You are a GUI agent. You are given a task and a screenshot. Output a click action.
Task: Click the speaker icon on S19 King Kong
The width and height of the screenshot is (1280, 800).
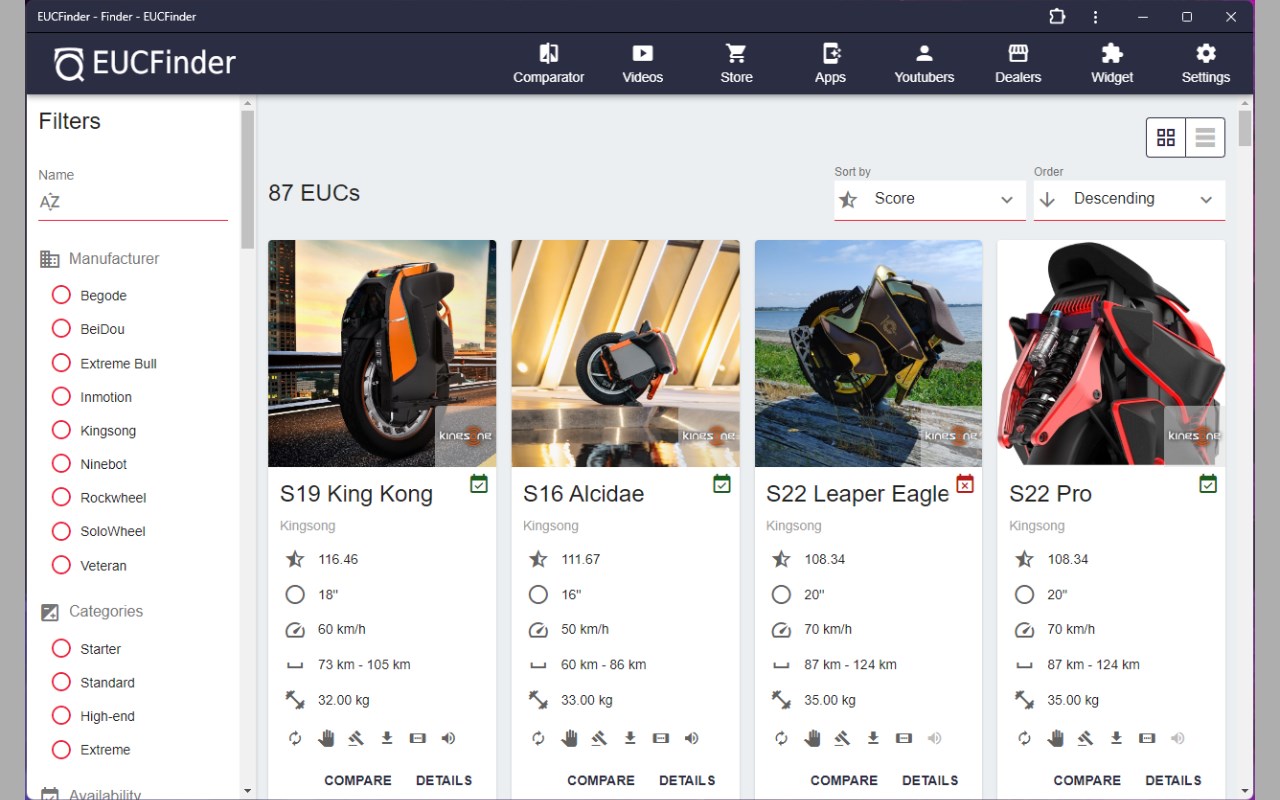[x=448, y=738]
